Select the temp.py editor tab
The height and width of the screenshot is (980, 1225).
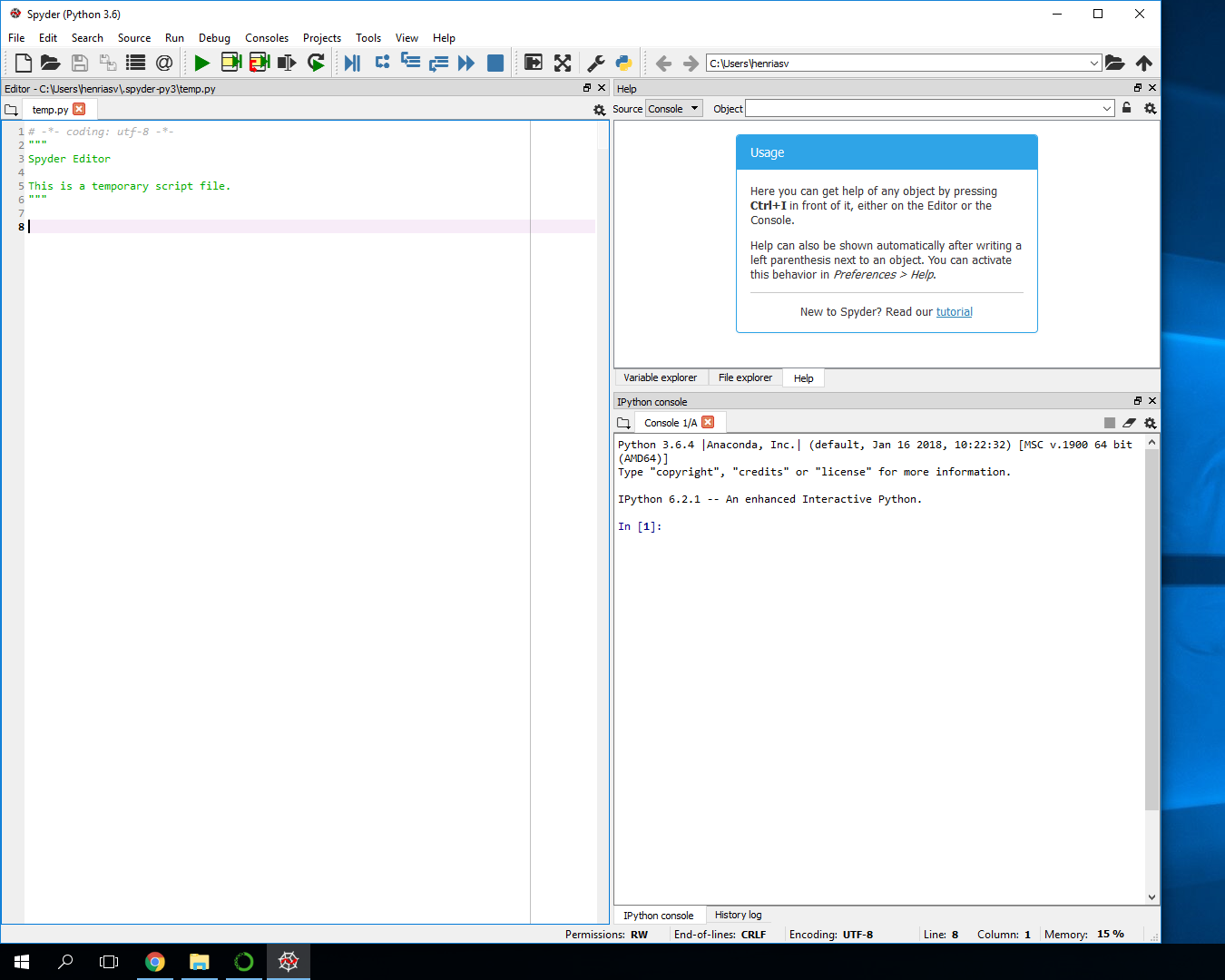pyautogui.click(x=50, y=110)
